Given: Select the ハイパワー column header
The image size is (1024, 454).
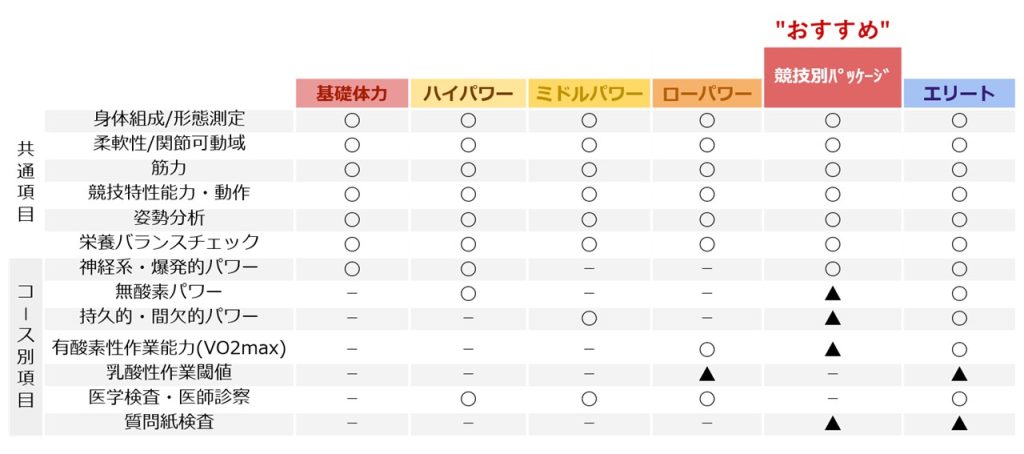Looking at the screenshot, I should [x=468, y=93].
